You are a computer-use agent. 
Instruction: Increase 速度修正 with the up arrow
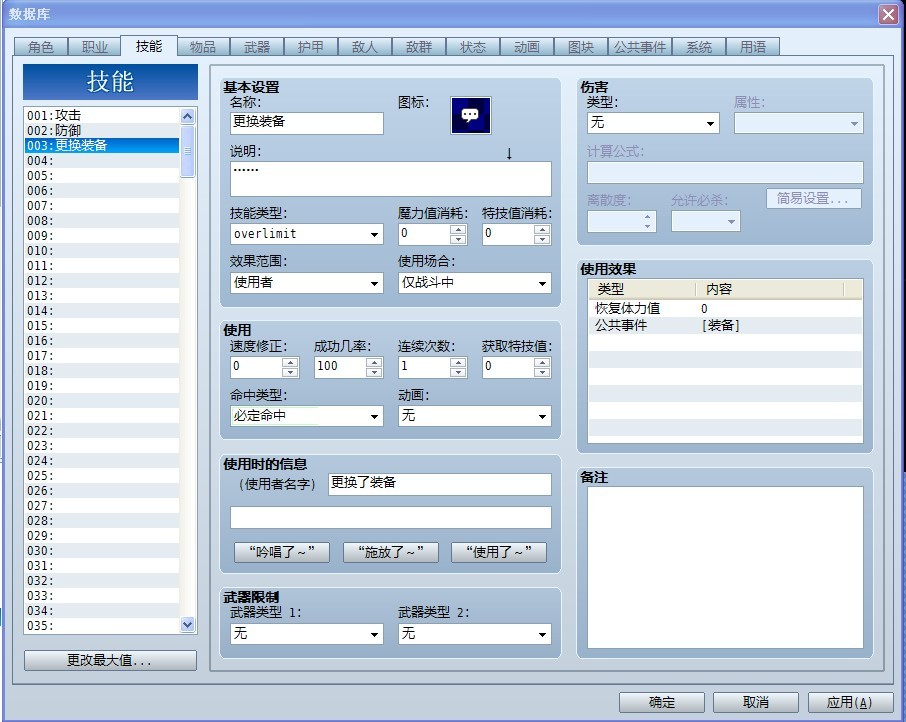click(290, 362)
